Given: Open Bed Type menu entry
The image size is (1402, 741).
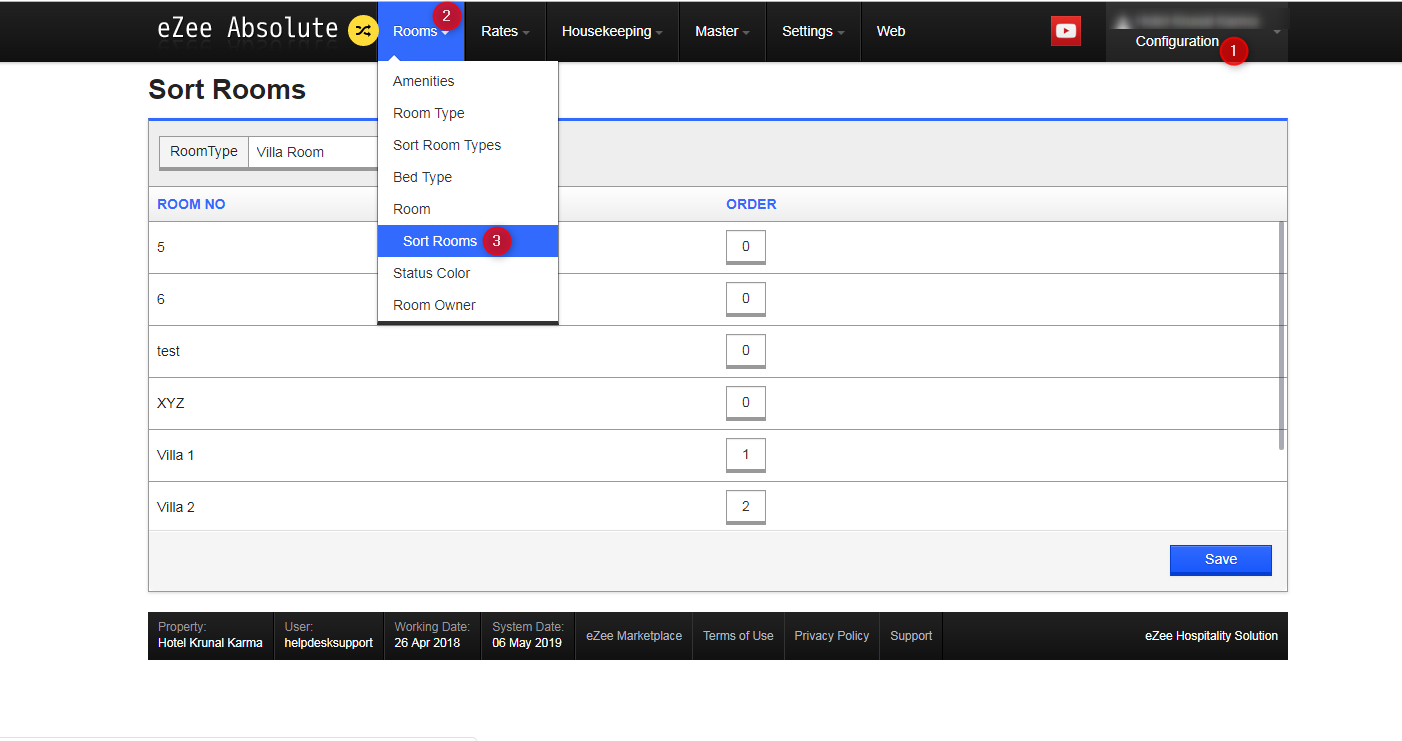Looking at the screenshot, I should pyautogui.click(x=468, y=177).
